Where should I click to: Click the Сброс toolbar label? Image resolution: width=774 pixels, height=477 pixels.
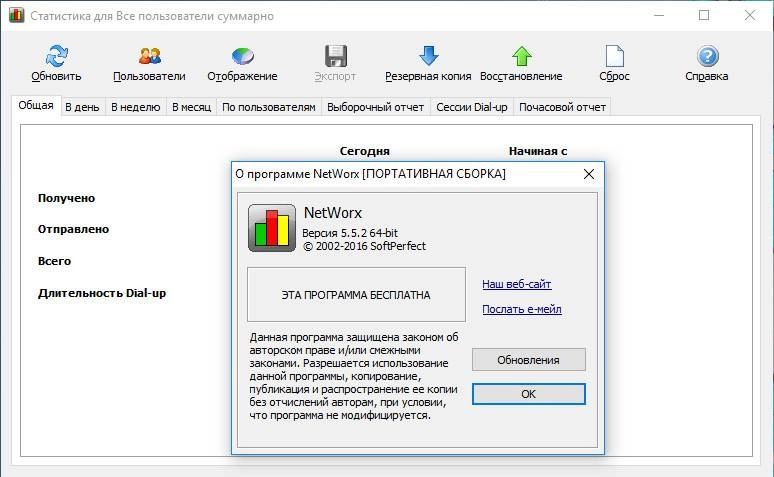[x=615, y=77]
